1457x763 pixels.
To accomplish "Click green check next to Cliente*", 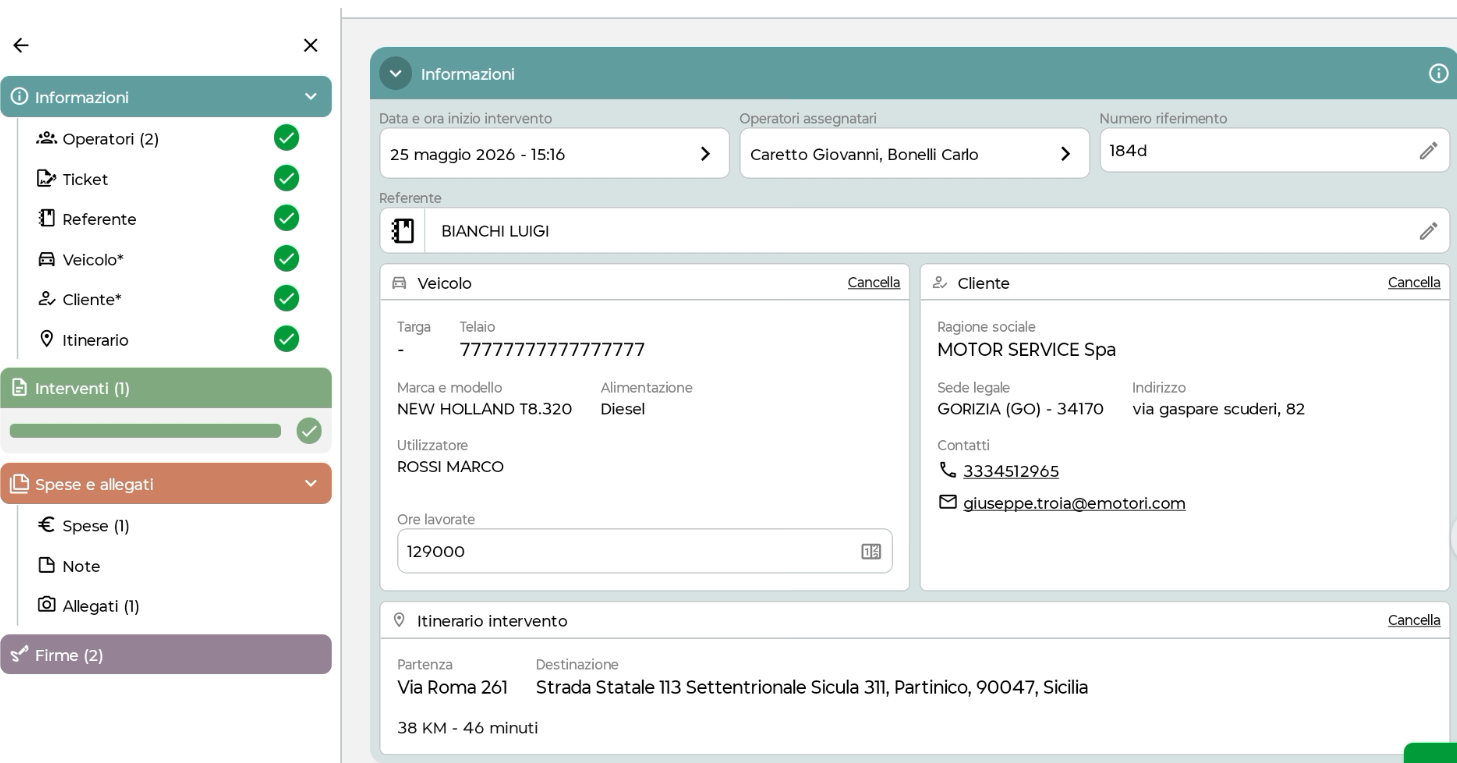I will click(286, 298).
